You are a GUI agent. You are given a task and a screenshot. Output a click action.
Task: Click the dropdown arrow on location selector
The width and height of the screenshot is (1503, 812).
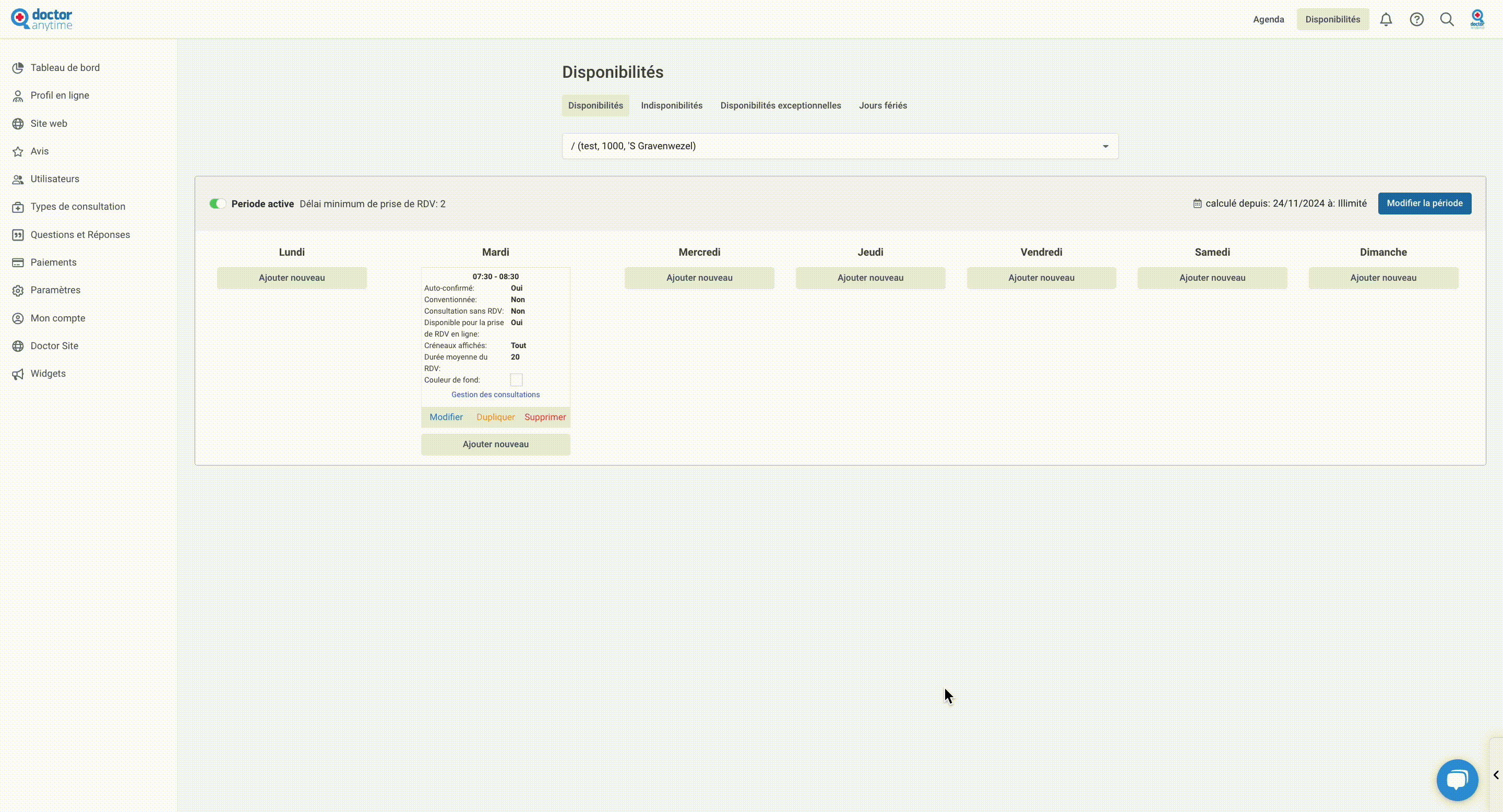(x=1105, y=147)
